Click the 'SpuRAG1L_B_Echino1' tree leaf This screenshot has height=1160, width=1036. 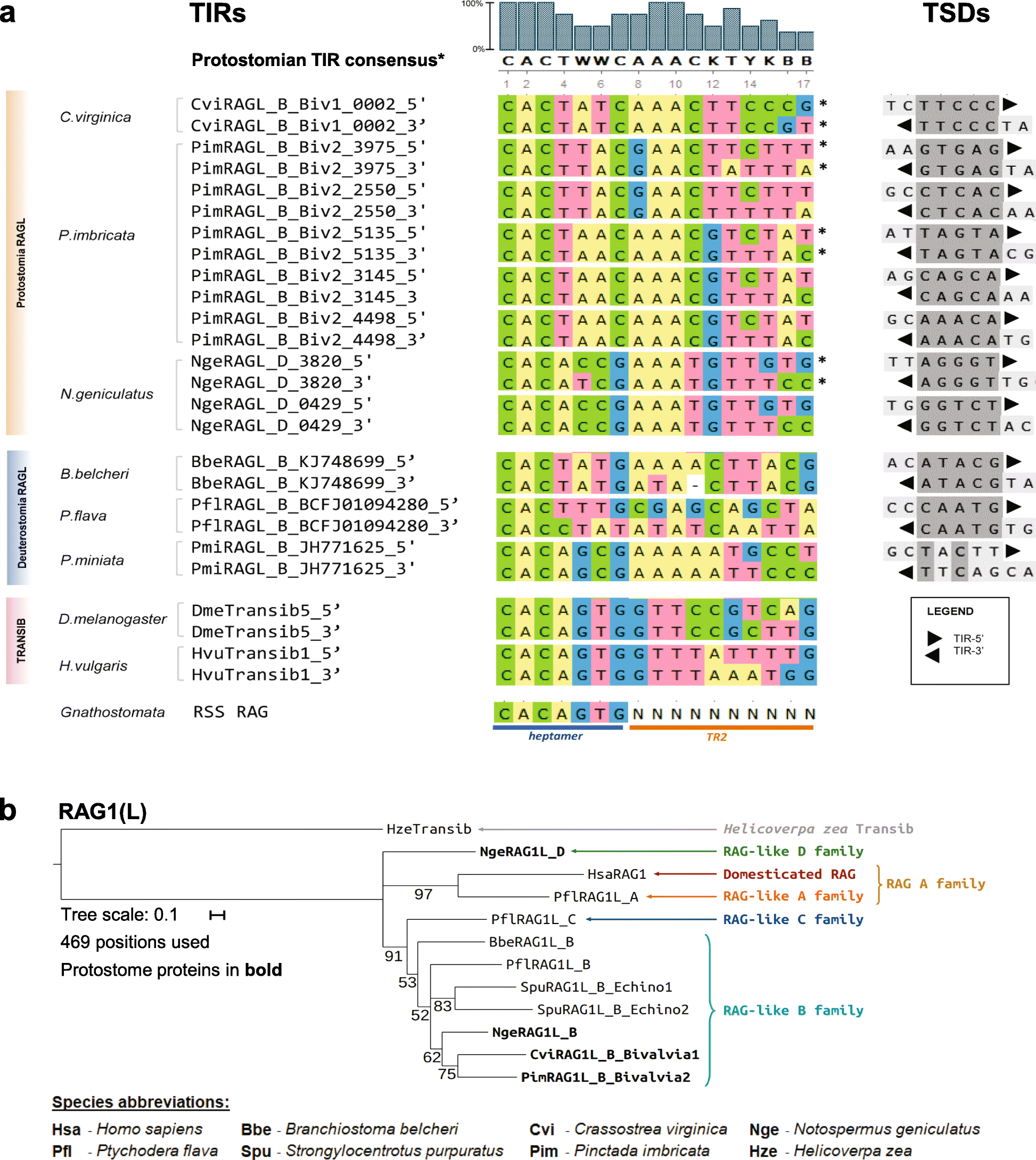pos(597,987)
